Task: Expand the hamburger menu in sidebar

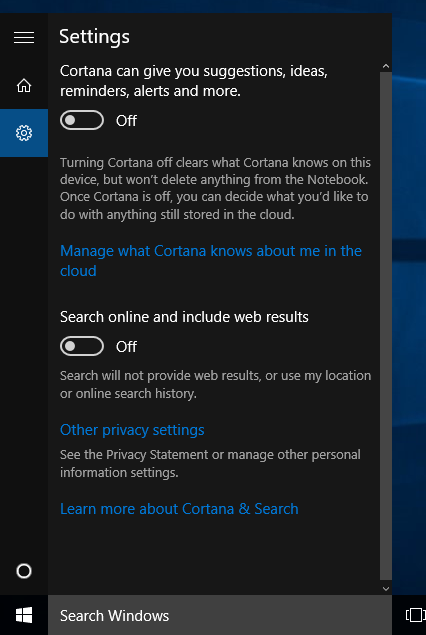Action: pyautogui.click(x=24, y=37)
